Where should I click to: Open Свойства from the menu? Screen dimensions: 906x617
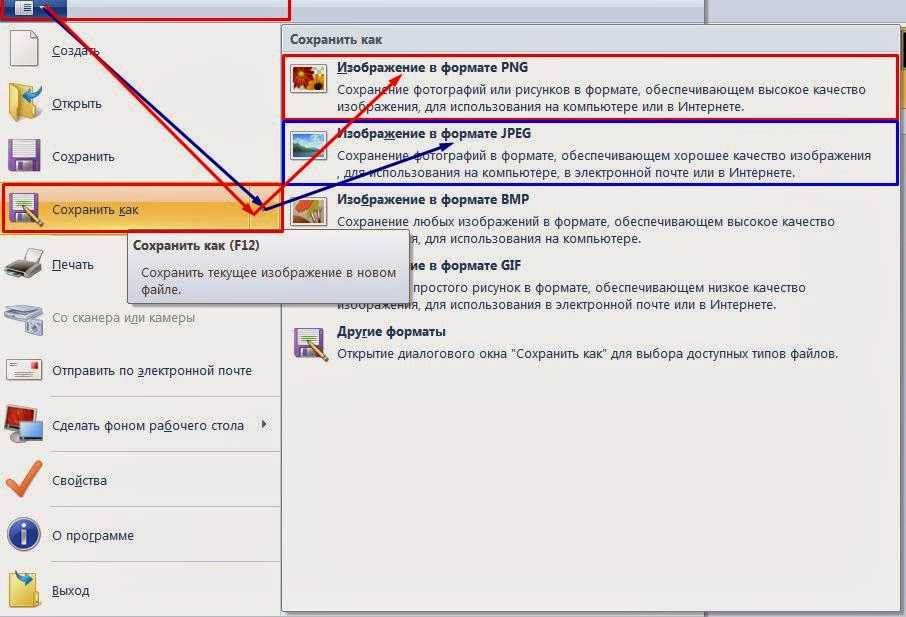[x=141, y=480]
